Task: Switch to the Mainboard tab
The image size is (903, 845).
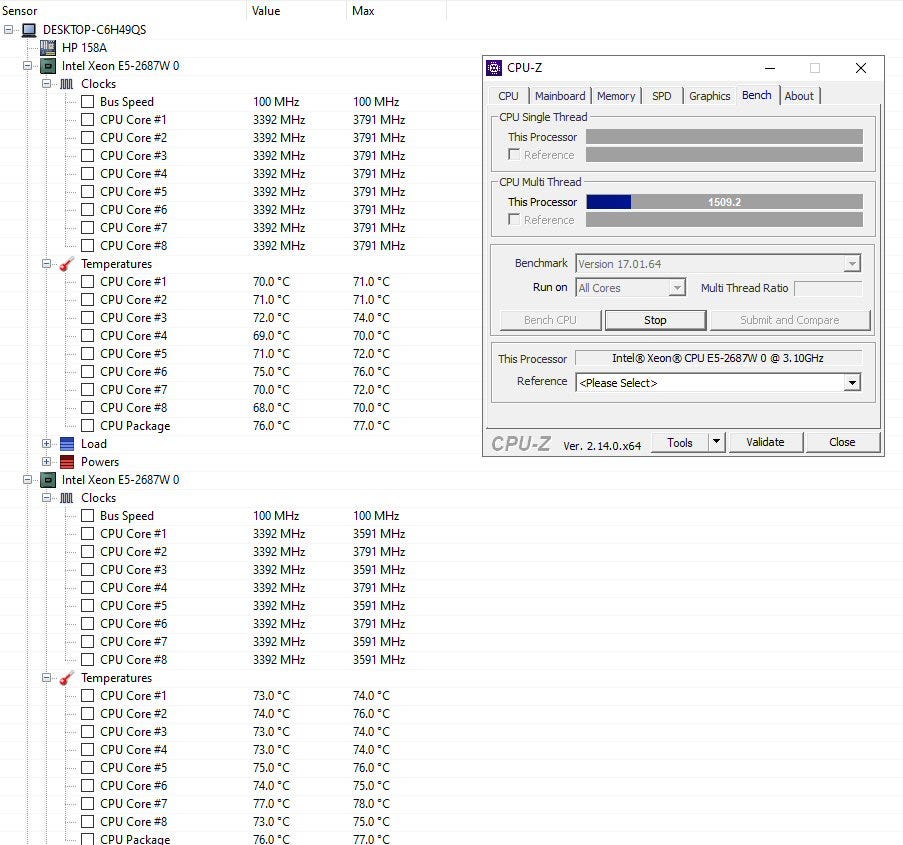Action: click(560, 96)
